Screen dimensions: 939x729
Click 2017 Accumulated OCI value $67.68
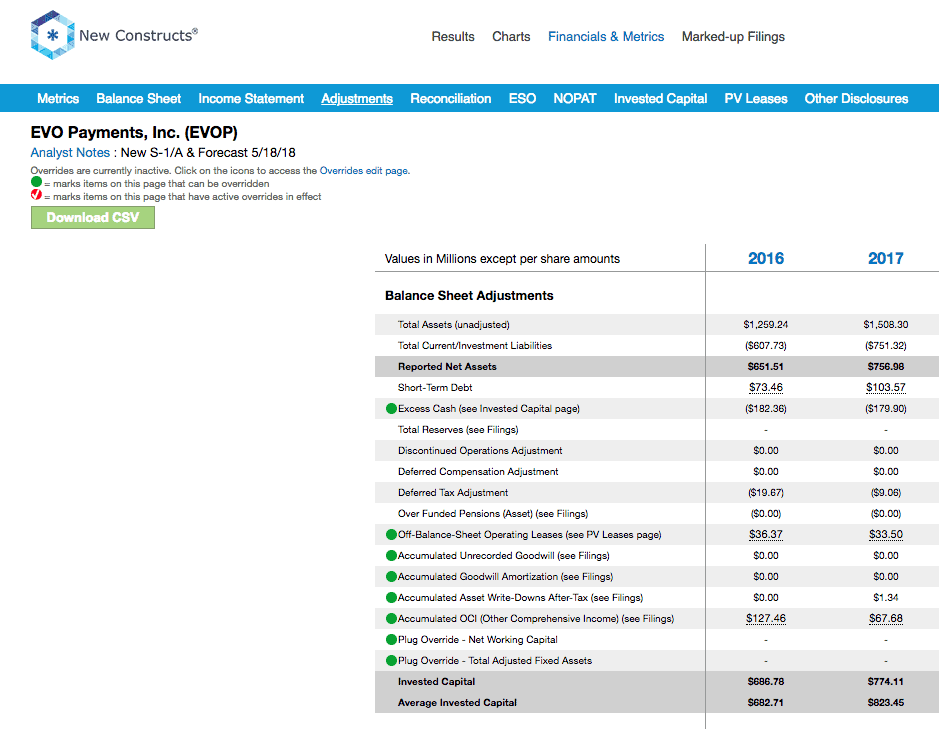pos(886,618)
